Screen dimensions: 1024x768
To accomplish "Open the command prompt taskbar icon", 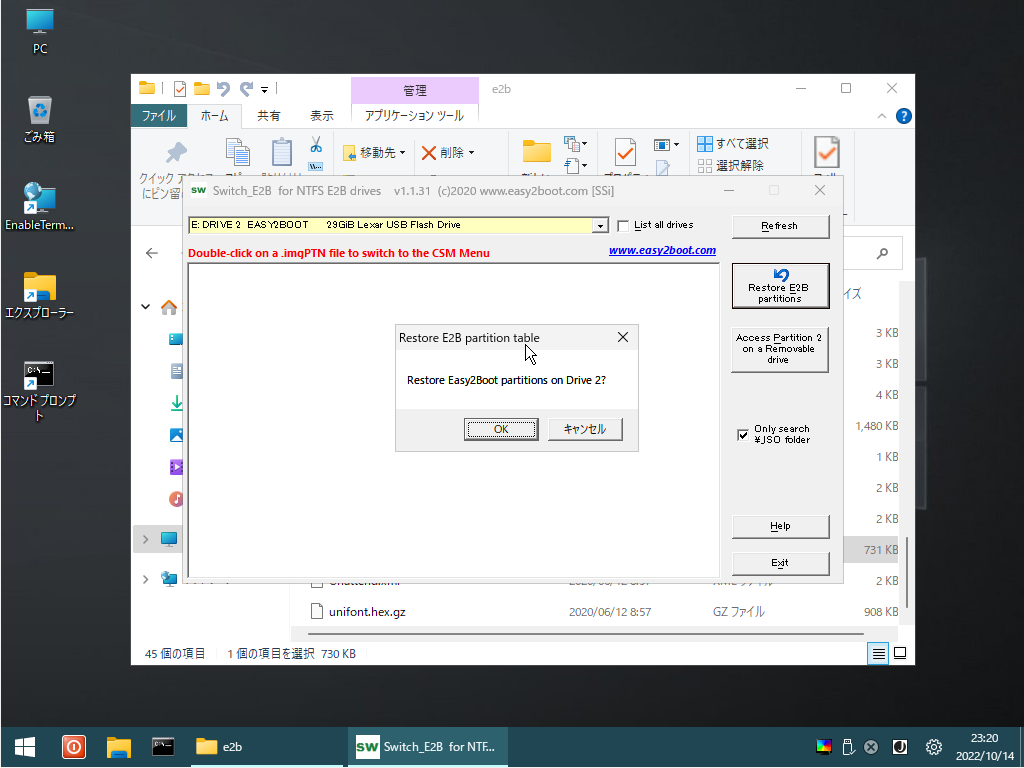I will [x=163, y=746].
